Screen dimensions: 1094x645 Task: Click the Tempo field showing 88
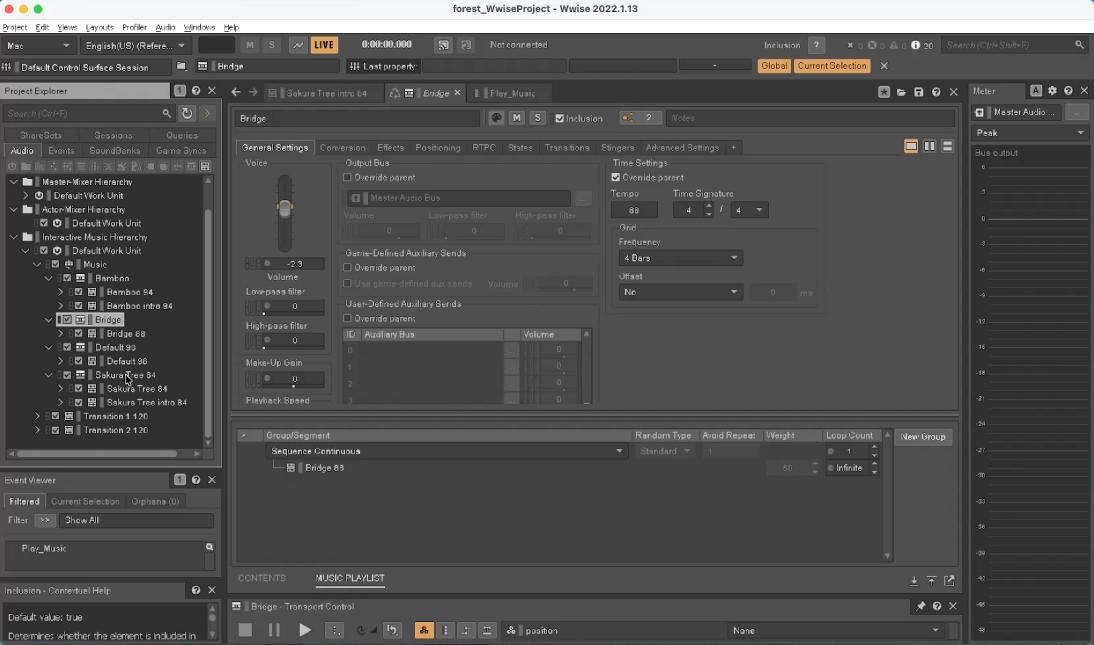634,209
